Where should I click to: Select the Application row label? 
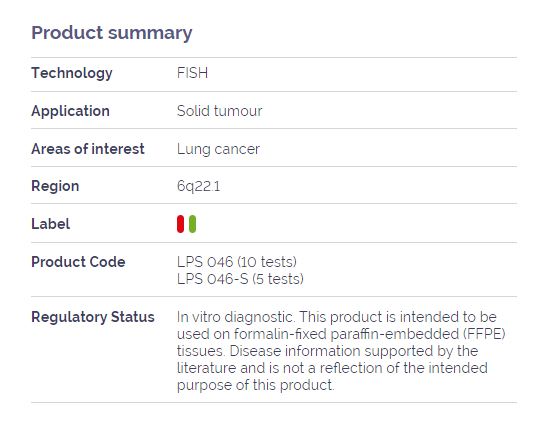70,111
